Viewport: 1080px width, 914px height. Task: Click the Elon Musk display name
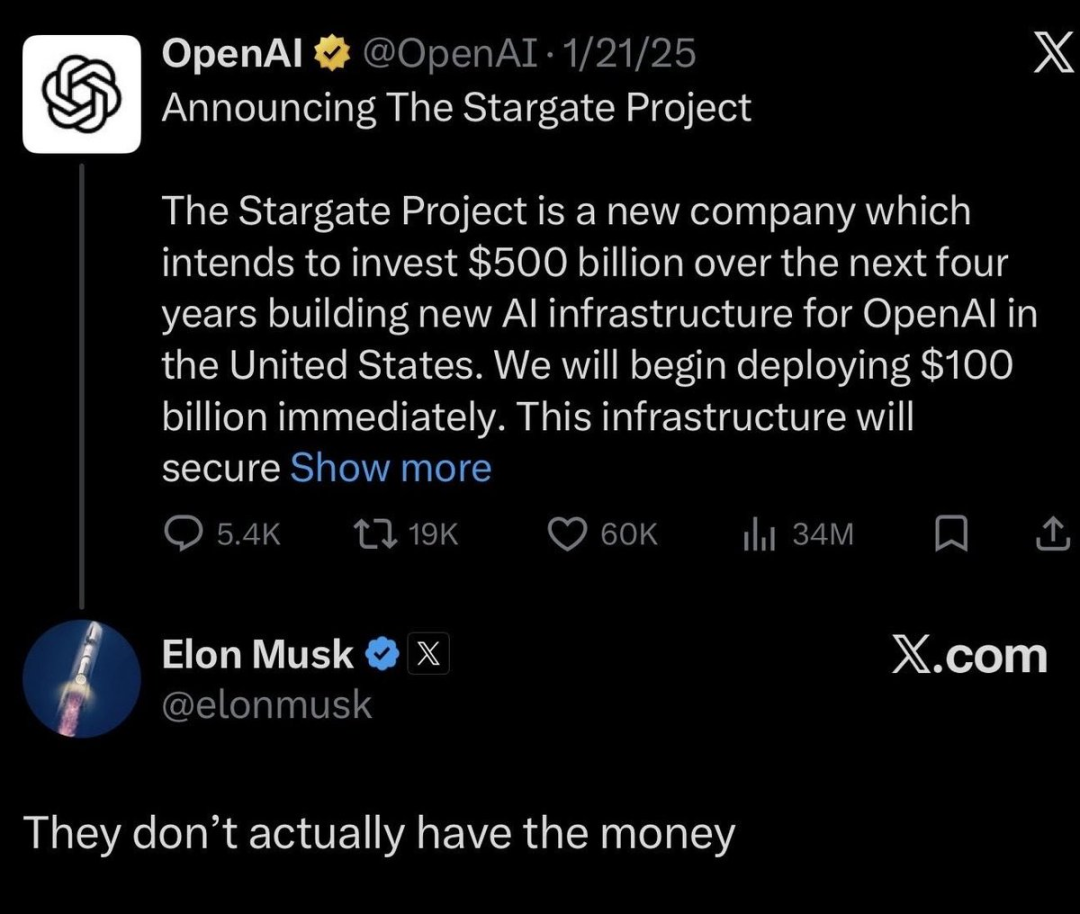pos(258,655)
